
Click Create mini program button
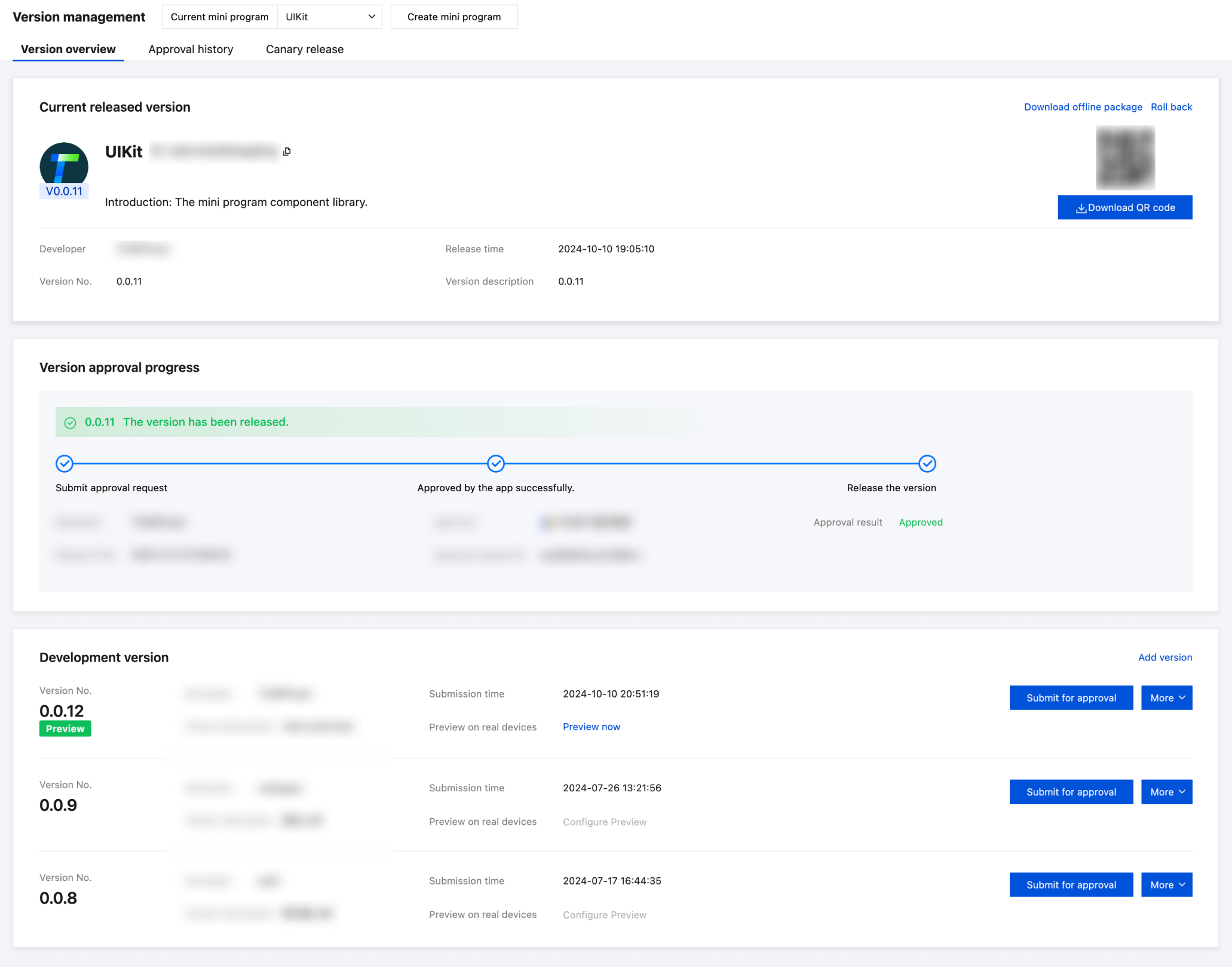click(454, 17)
